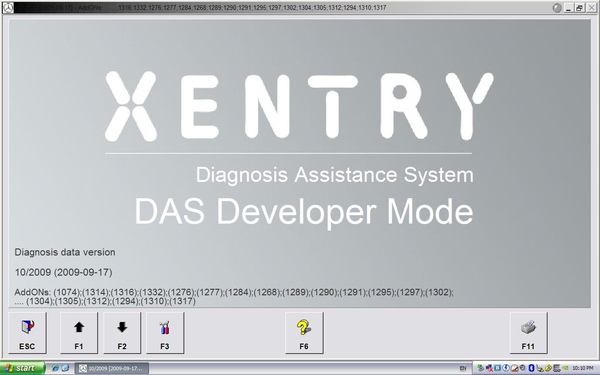Restore down the DAS window

pos(579,8)
